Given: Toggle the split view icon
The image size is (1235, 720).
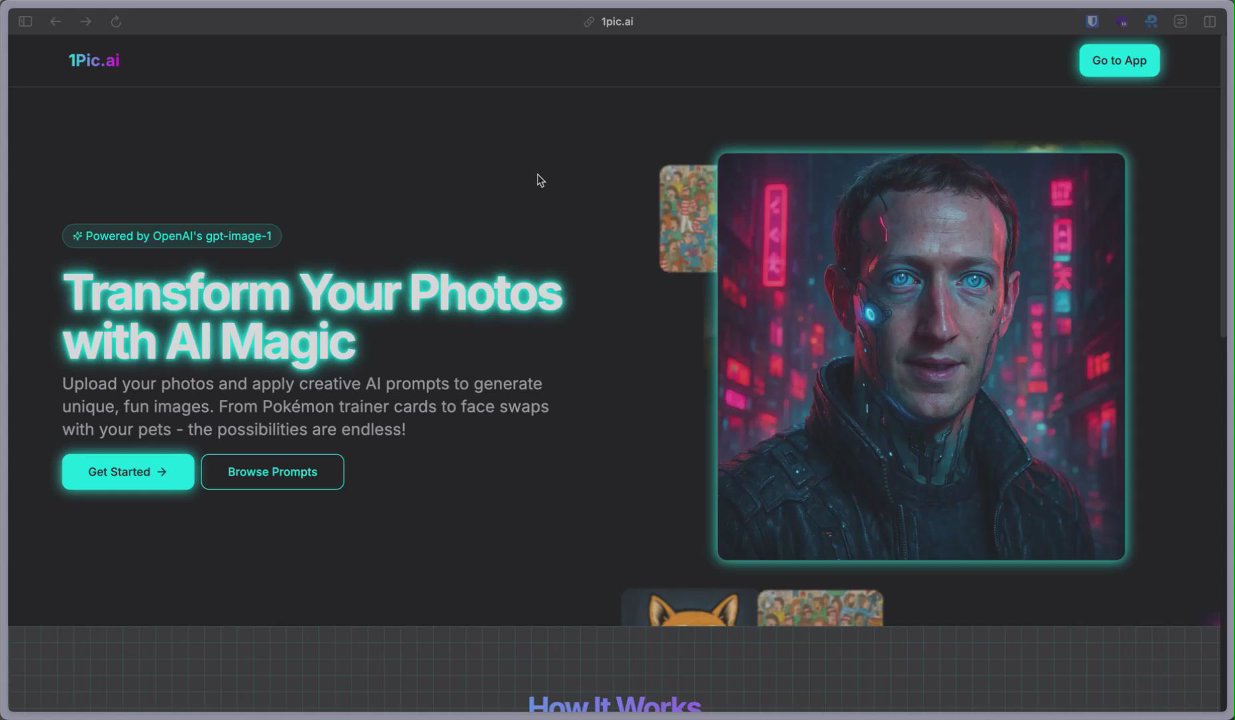Looking at the screenshot, I should click(1210, 21).
